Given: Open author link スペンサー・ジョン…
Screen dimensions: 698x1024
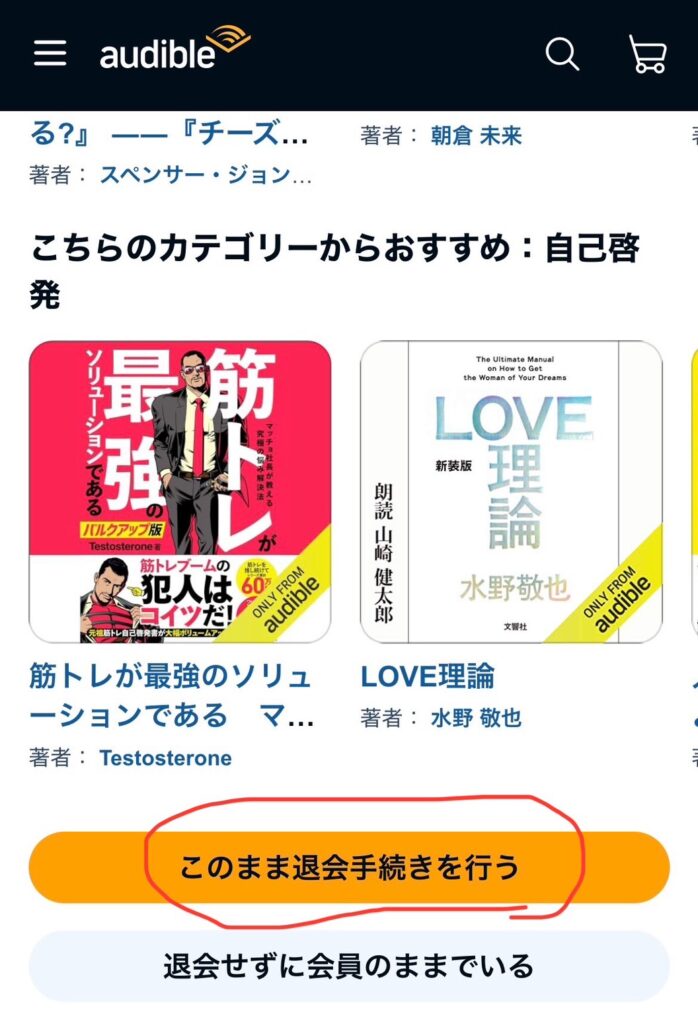Looking at the screenshot, I should [x=206, y=175].
